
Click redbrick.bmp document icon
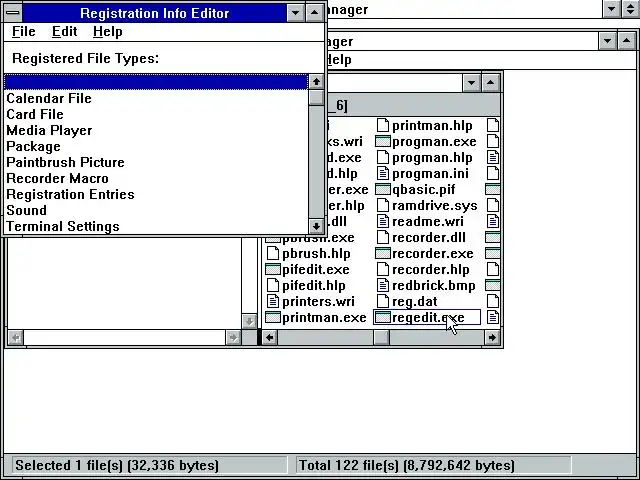pyautogui.click(x=382, y=285)
